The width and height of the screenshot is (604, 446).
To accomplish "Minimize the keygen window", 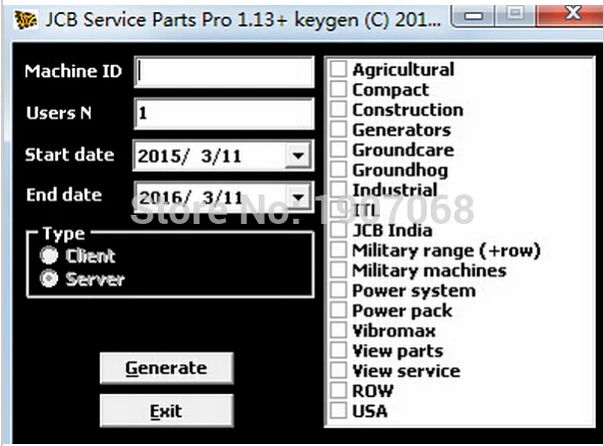I will pyautogui.click(x=474, y=16).
